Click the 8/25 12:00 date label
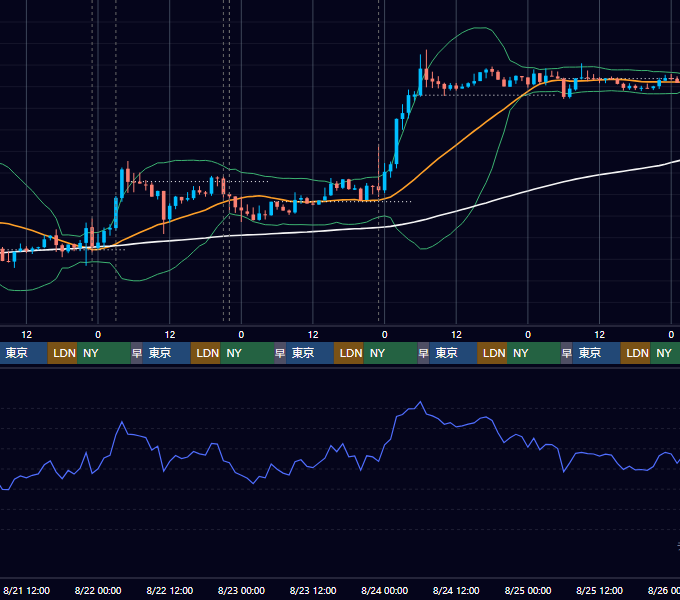 point(599,590)
